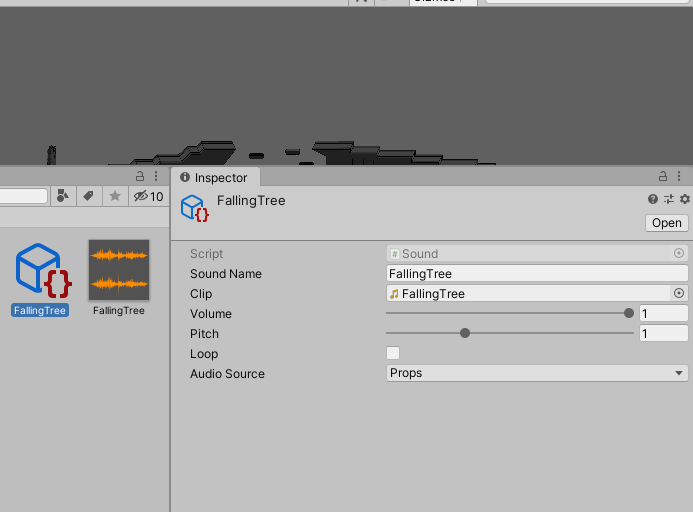The width and height of the screenshot is (693, 512).
Task: Toggle the Project panel lock icon
Action: (x=140, y=176)
